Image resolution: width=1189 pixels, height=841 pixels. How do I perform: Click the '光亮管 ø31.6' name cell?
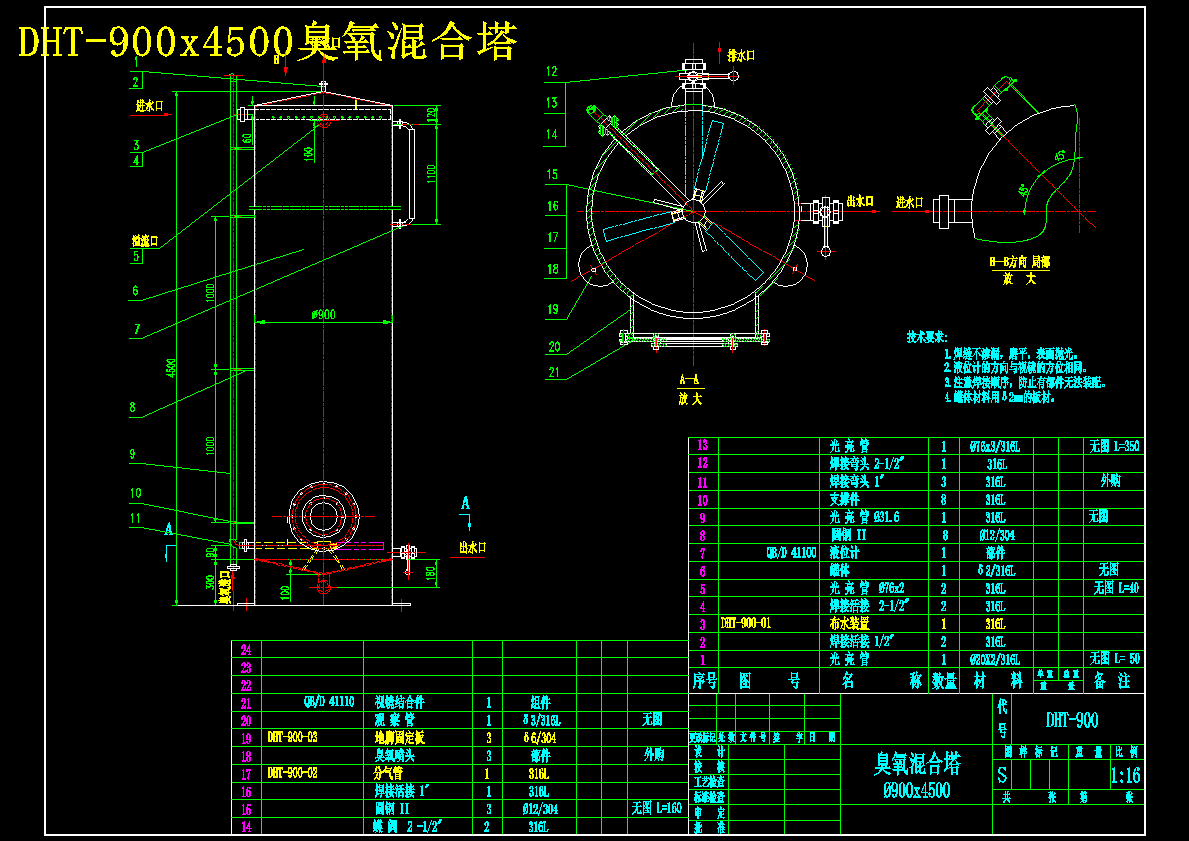pyautogui.click(x=864, y=517)
